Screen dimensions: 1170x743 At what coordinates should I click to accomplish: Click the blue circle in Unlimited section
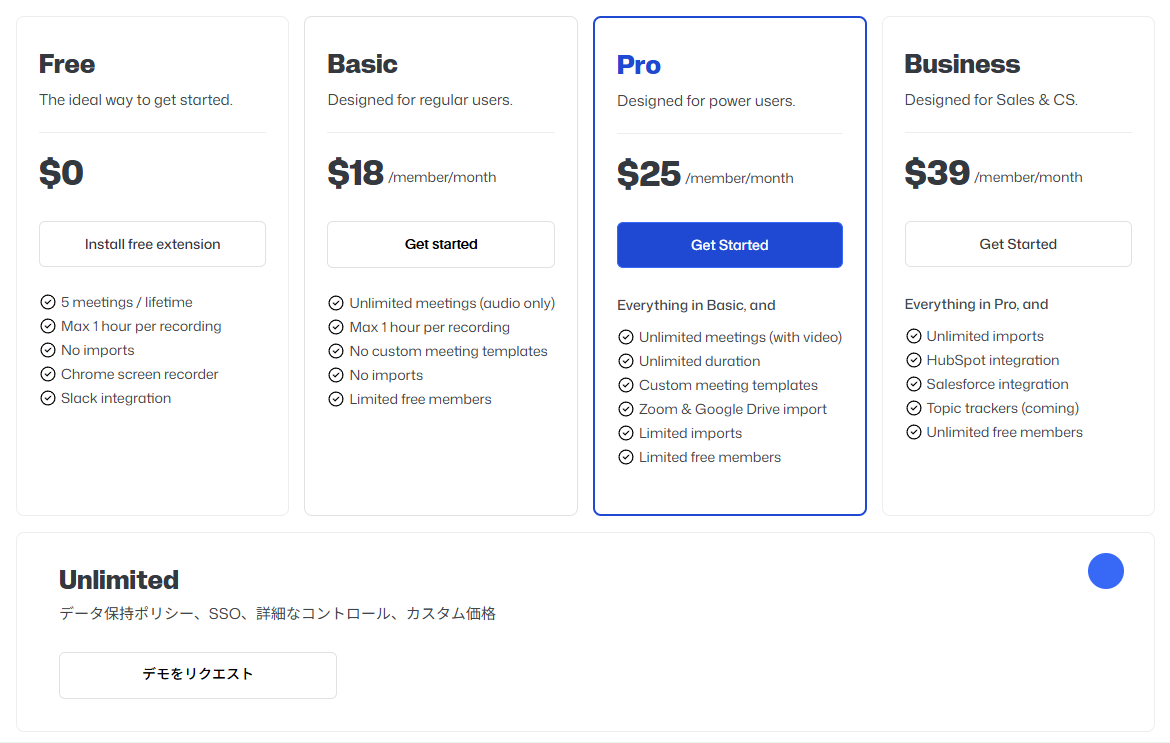pos(1105,571)
